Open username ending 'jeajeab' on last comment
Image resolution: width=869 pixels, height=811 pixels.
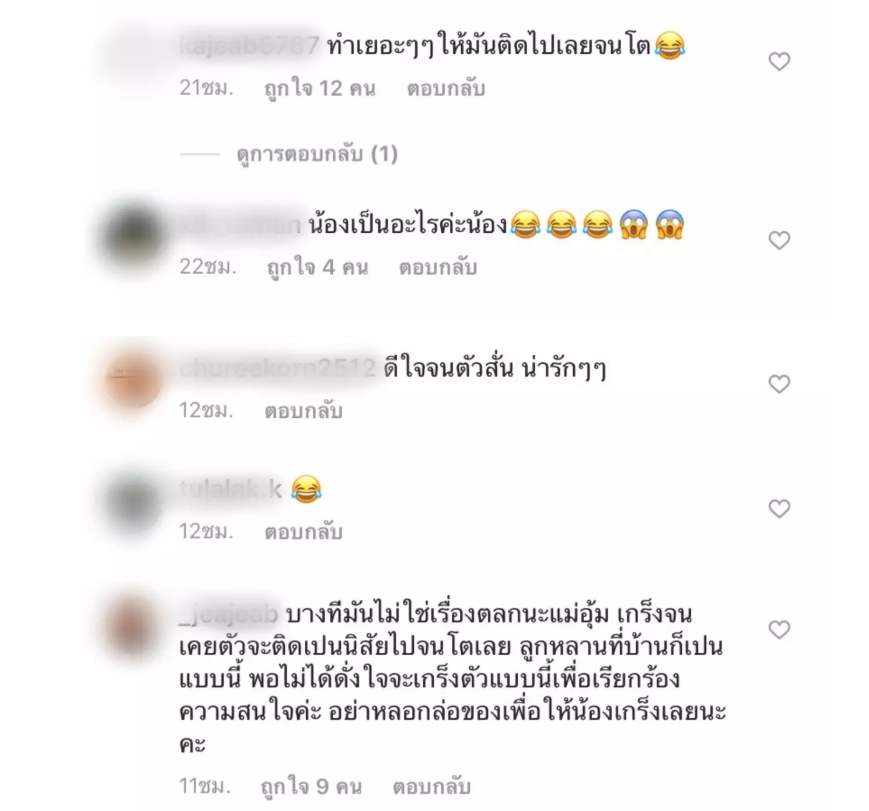click(228, 614)
